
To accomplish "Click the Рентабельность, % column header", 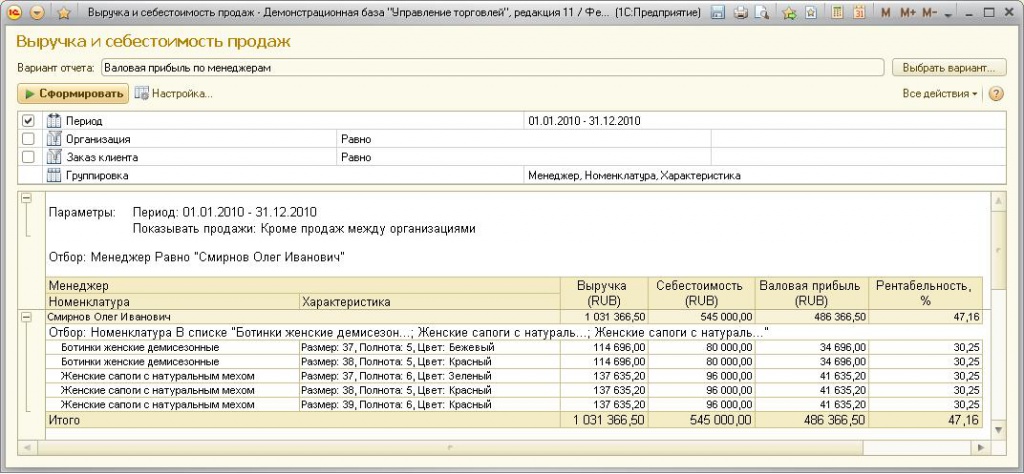I will pyautogui.click(x=925, y=293).
